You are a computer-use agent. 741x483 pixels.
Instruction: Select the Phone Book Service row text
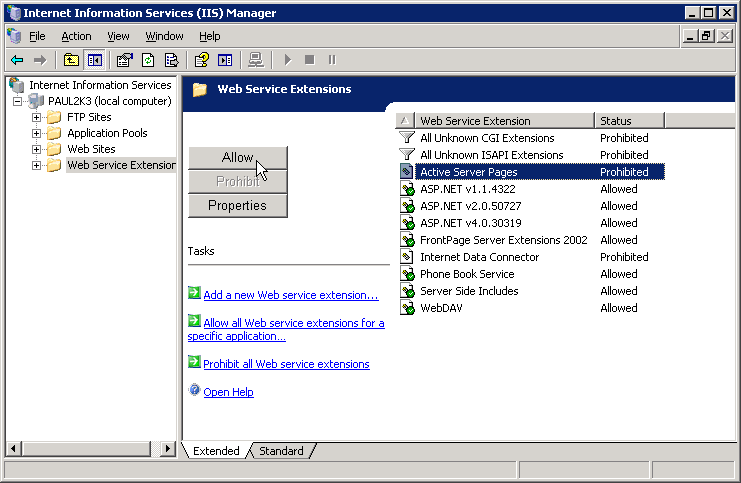[467, 274]
